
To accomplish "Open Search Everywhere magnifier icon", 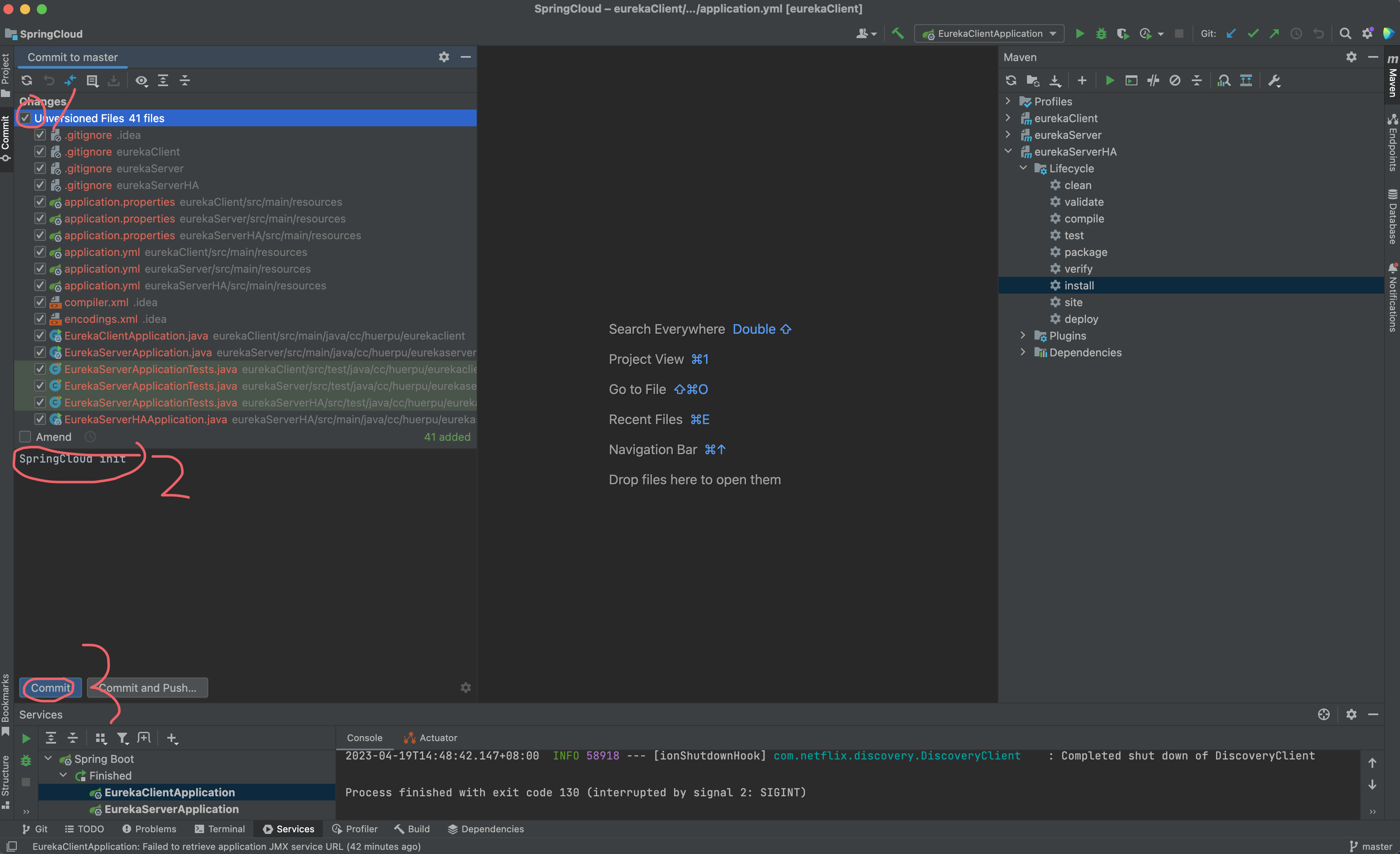I will pos(1345,33).
